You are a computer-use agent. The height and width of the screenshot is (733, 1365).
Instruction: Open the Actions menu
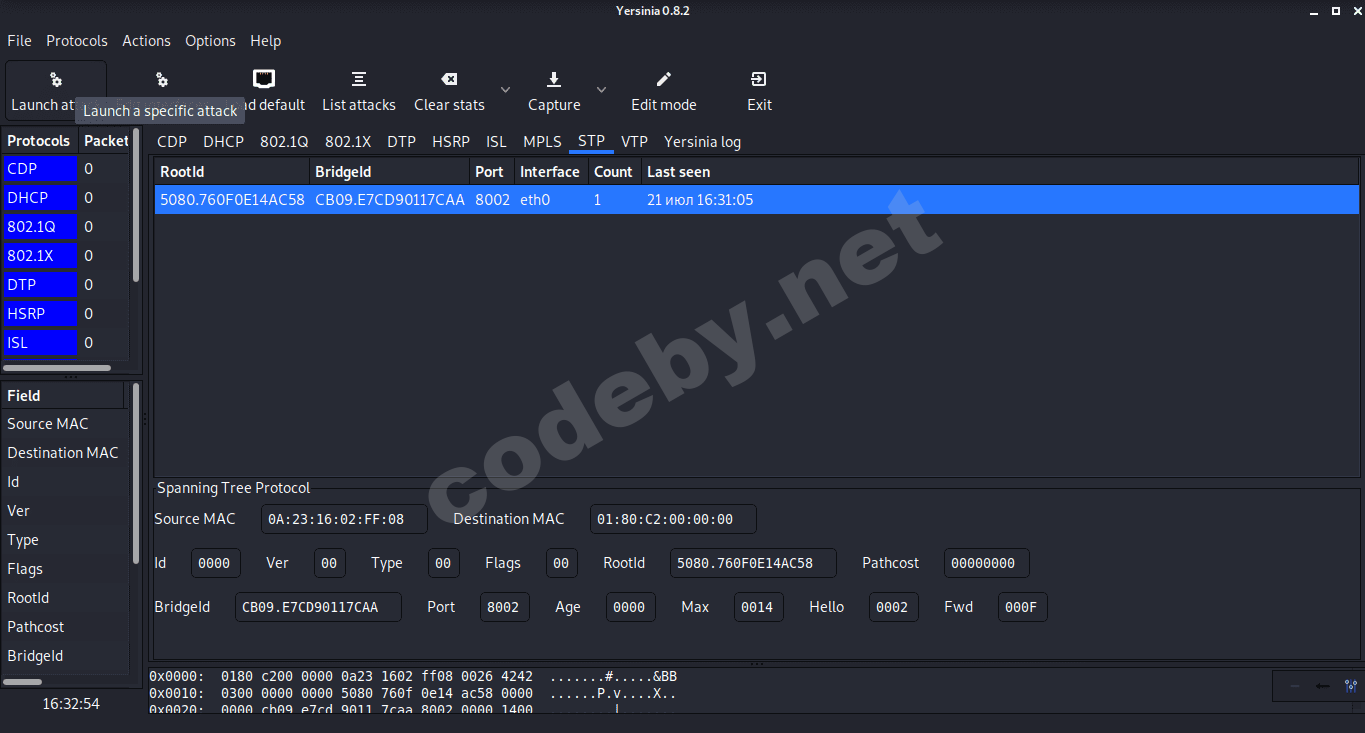(x=146, y=41)
